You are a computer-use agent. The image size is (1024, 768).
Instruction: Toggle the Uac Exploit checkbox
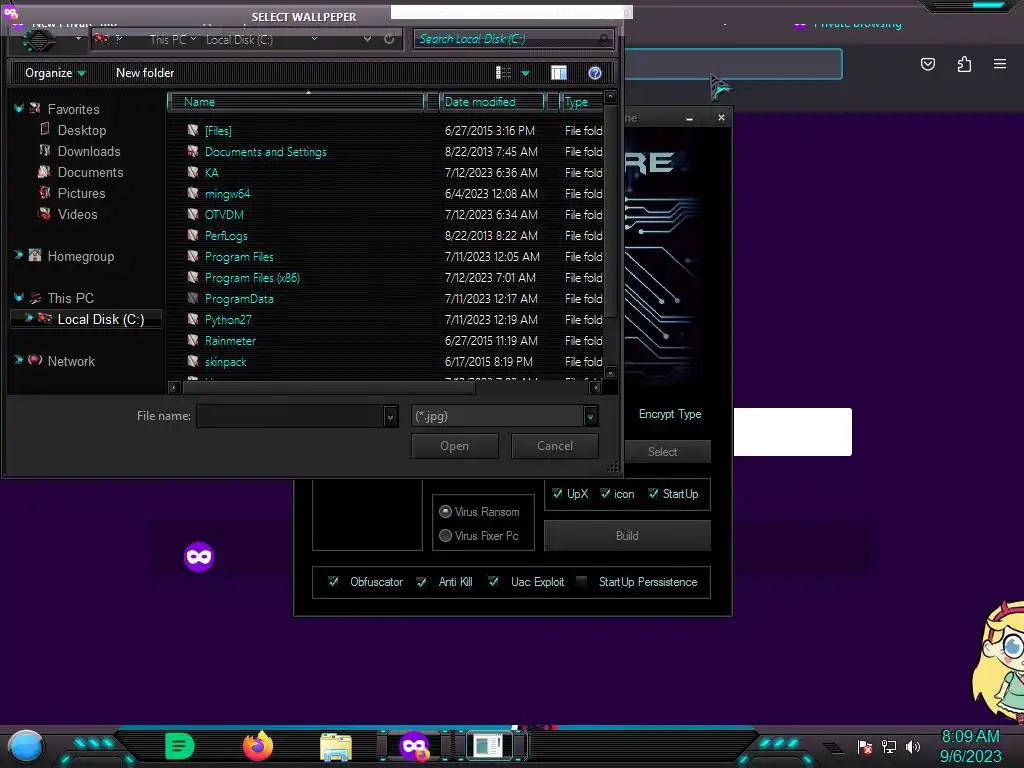(x=494, y=581)
